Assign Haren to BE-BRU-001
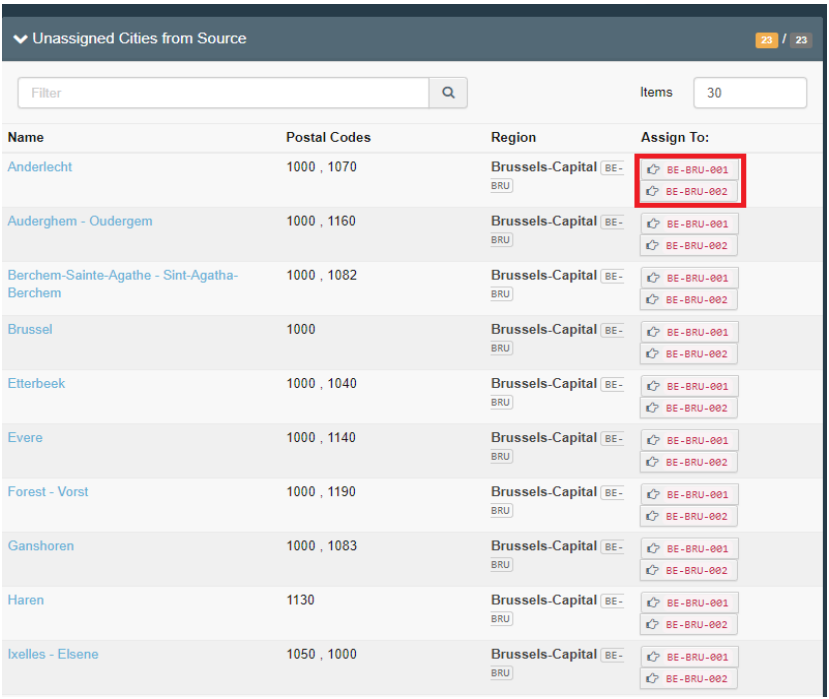 tap(689, 603)
